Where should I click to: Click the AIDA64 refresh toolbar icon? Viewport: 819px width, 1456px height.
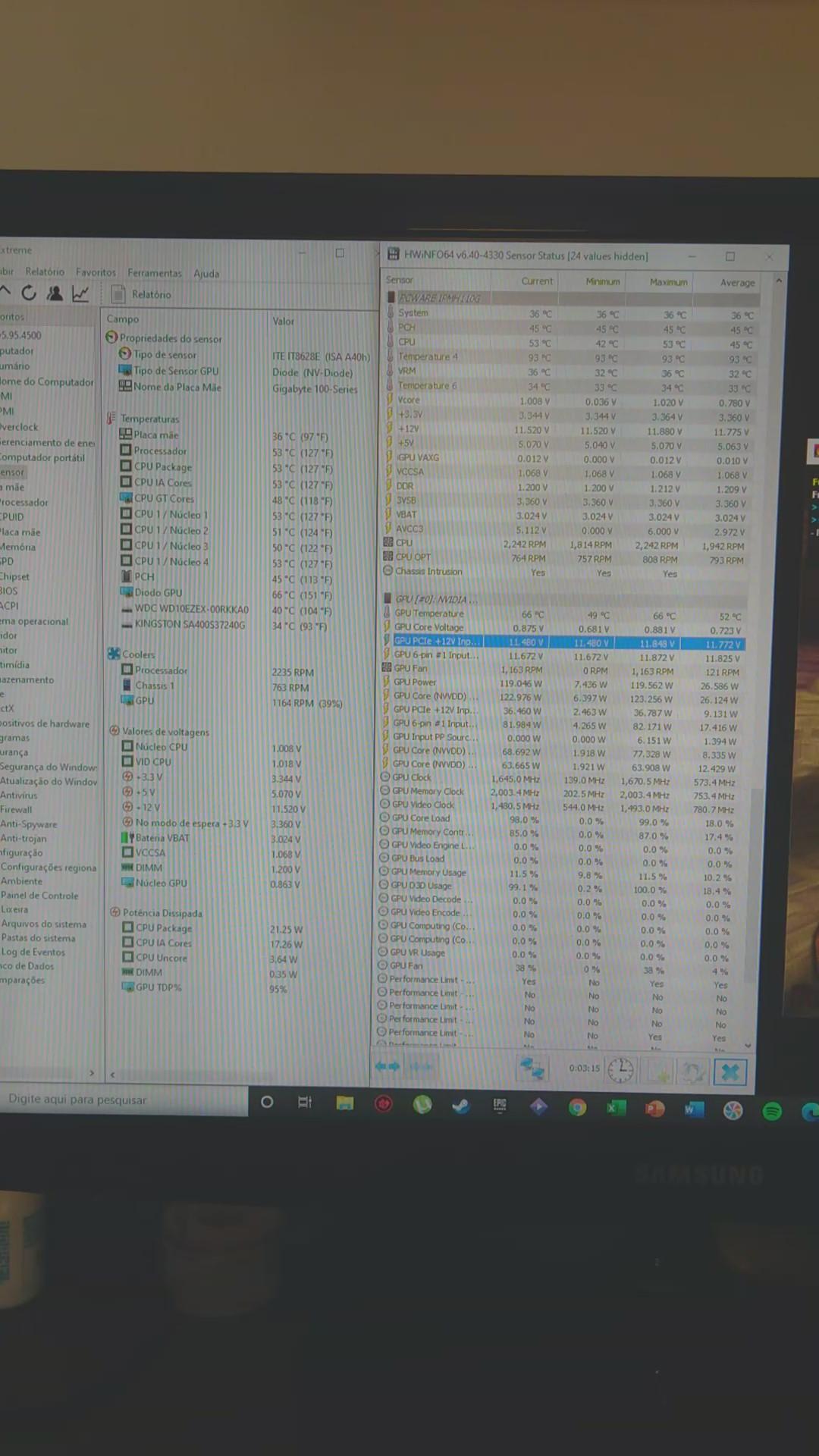point(29,293)
